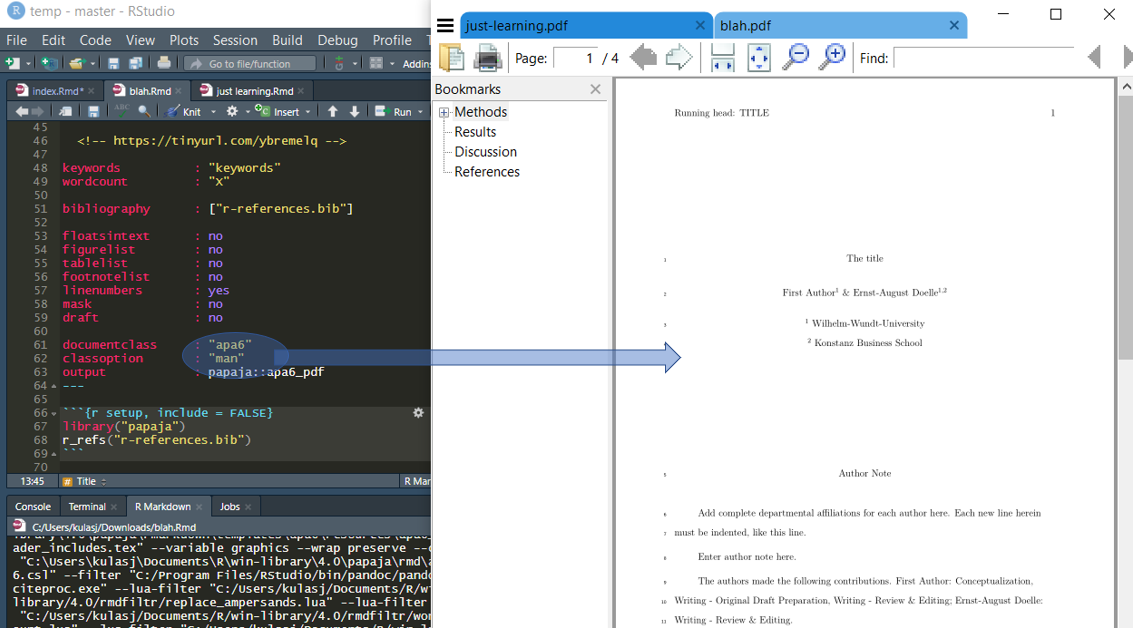Open the Plots menu
The image size is (1134, 628).
pyautogui.click(x=184, y=41)
